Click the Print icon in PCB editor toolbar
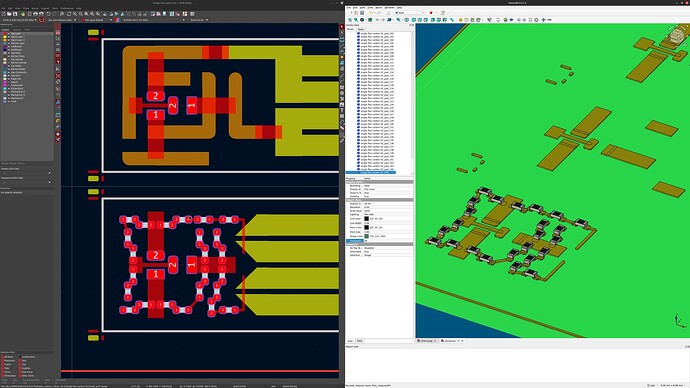The height and width of the screenshot is (388, 690). tap(35, 14)
